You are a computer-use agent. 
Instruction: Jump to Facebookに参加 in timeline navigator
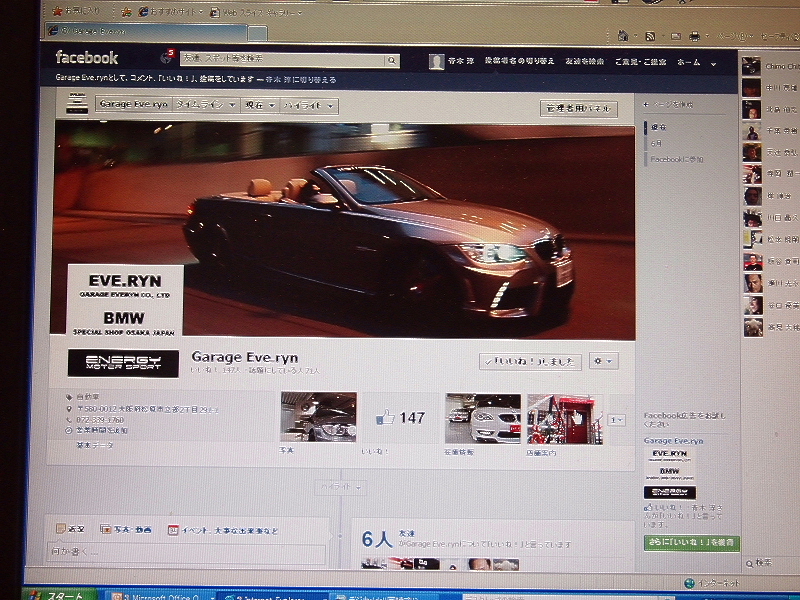(x=677, y=159)
